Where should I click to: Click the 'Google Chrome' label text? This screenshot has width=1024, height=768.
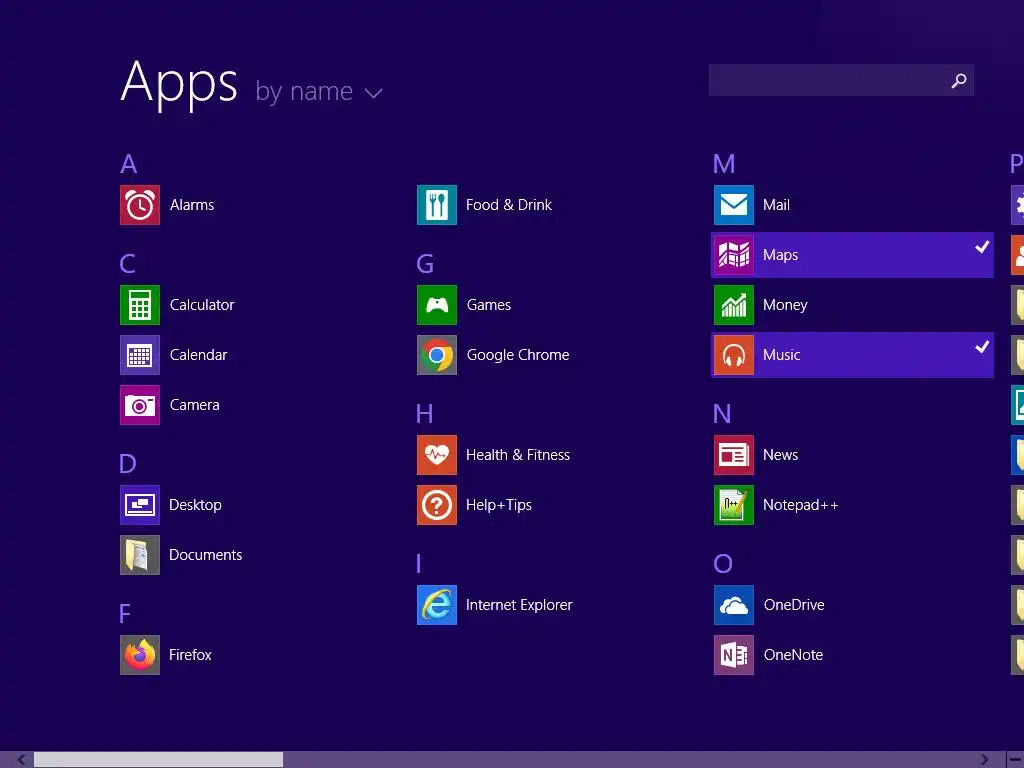click(518, 355)
